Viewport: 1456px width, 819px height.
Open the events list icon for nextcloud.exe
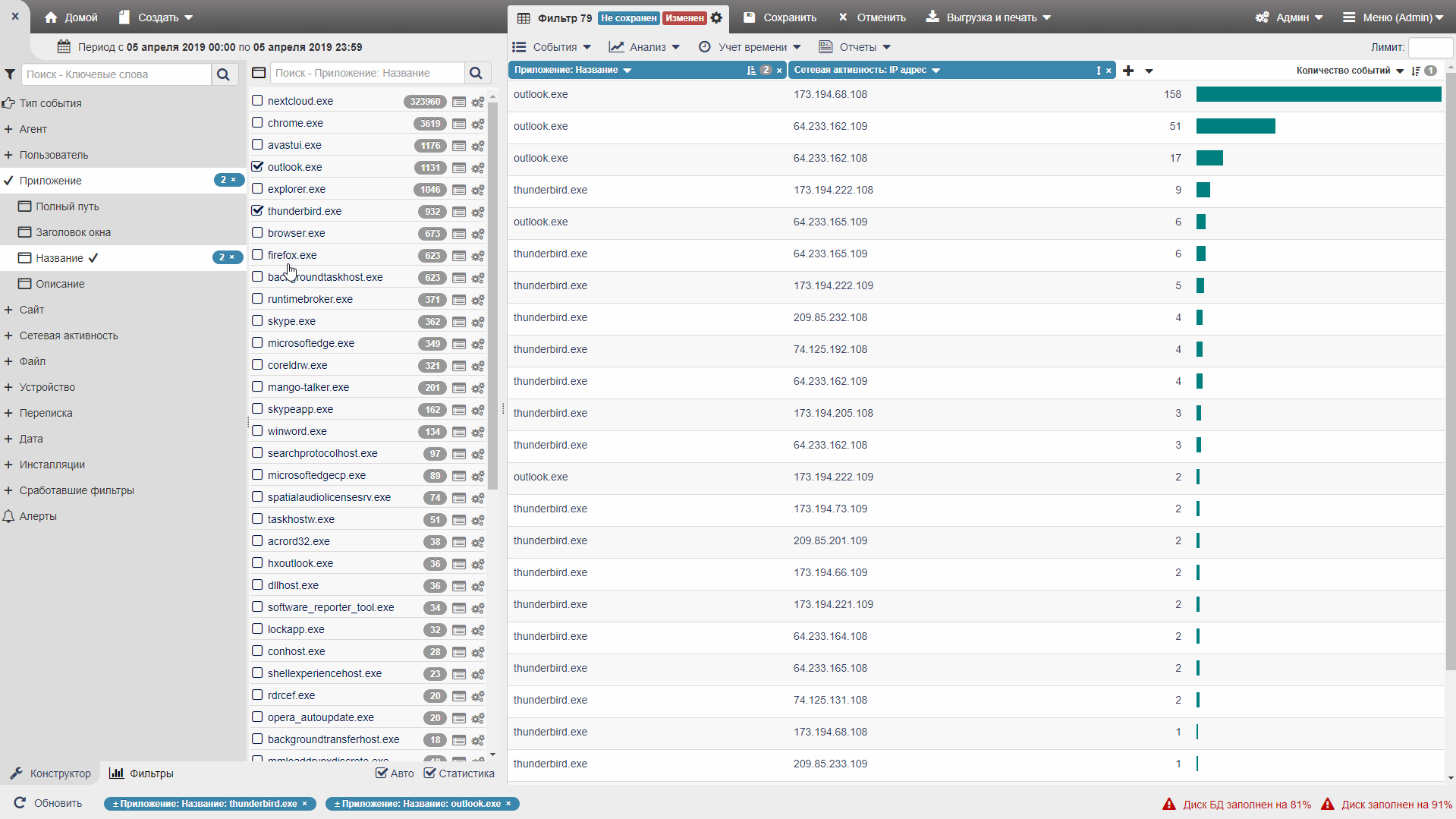[x=459, y=102]
